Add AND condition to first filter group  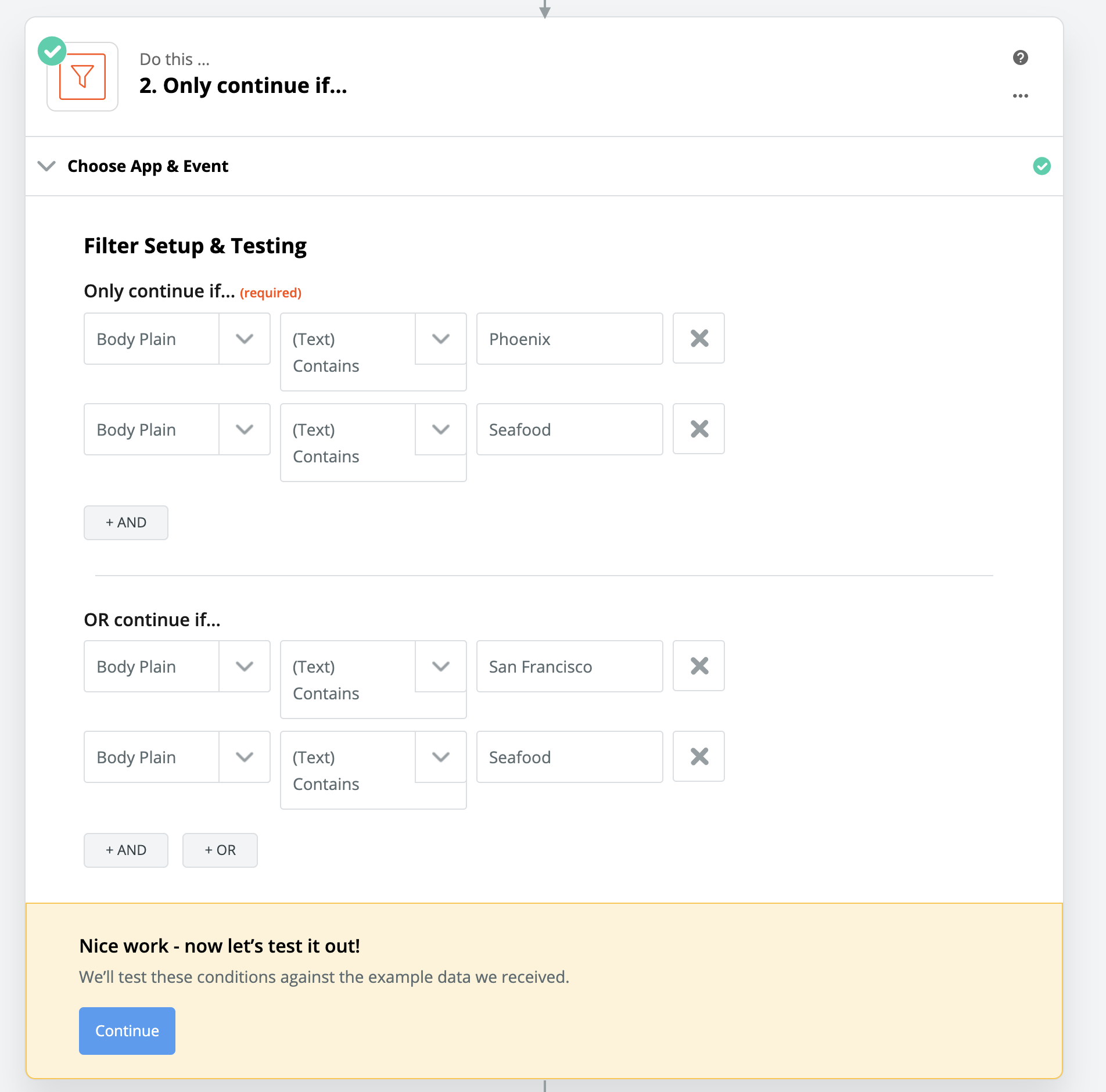coord(126,523)
